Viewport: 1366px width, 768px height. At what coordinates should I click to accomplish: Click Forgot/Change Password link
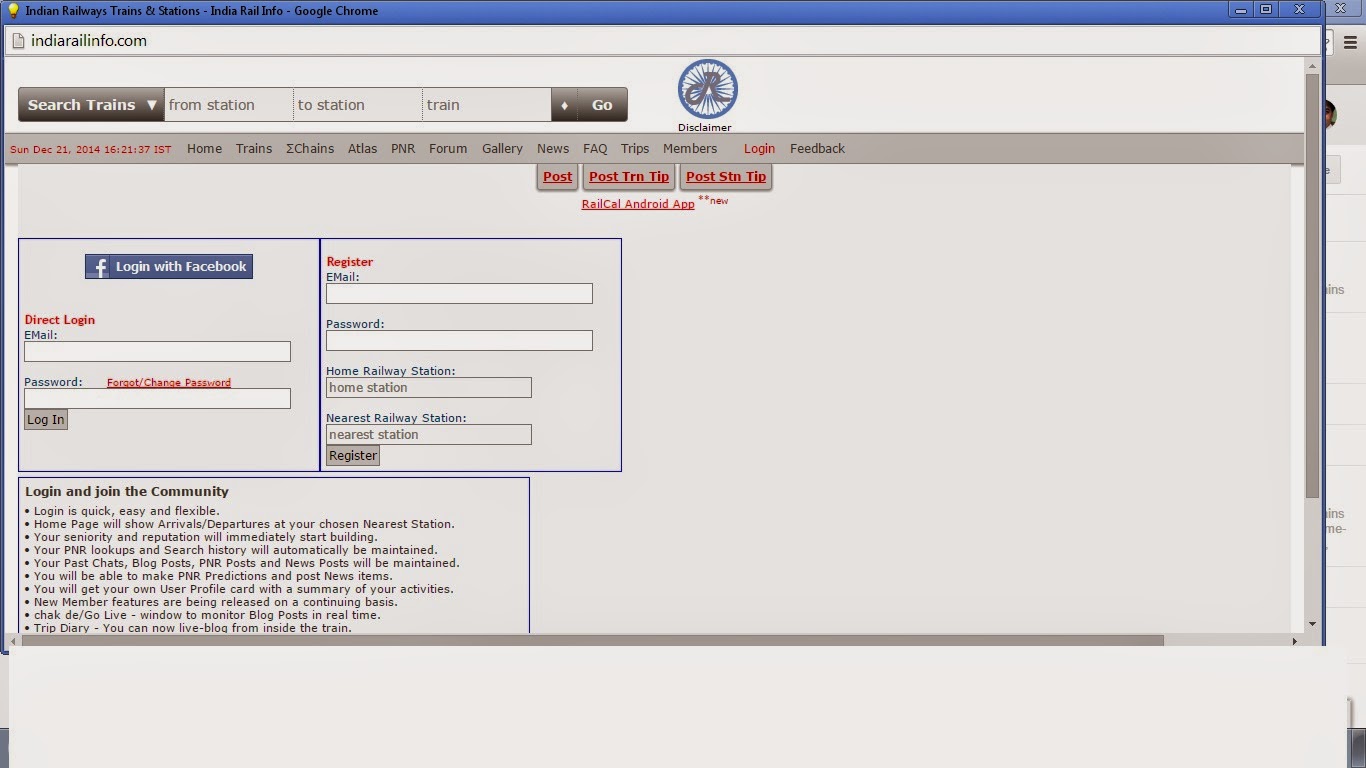(169, 382)
